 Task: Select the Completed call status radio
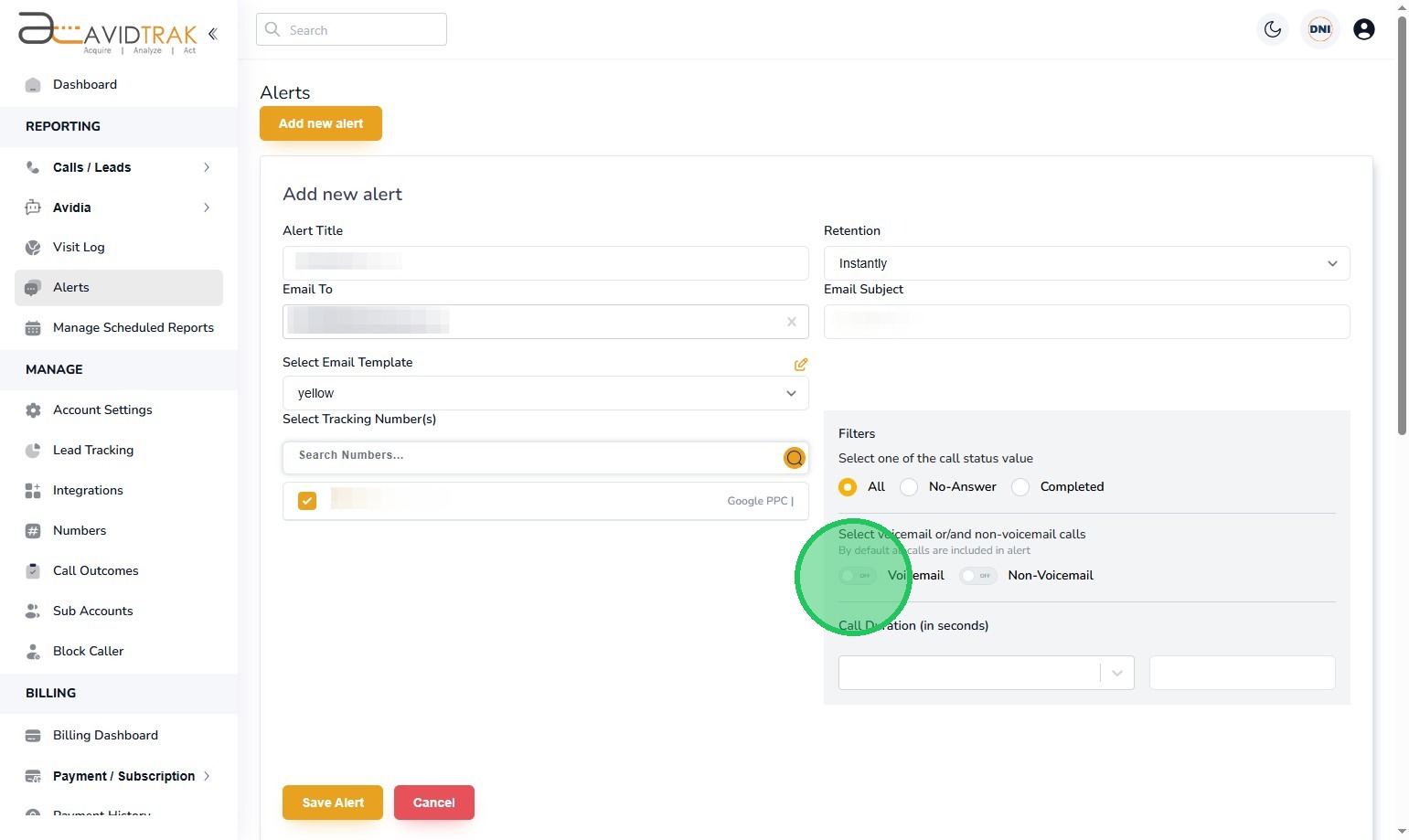[x=1020, y=487]
